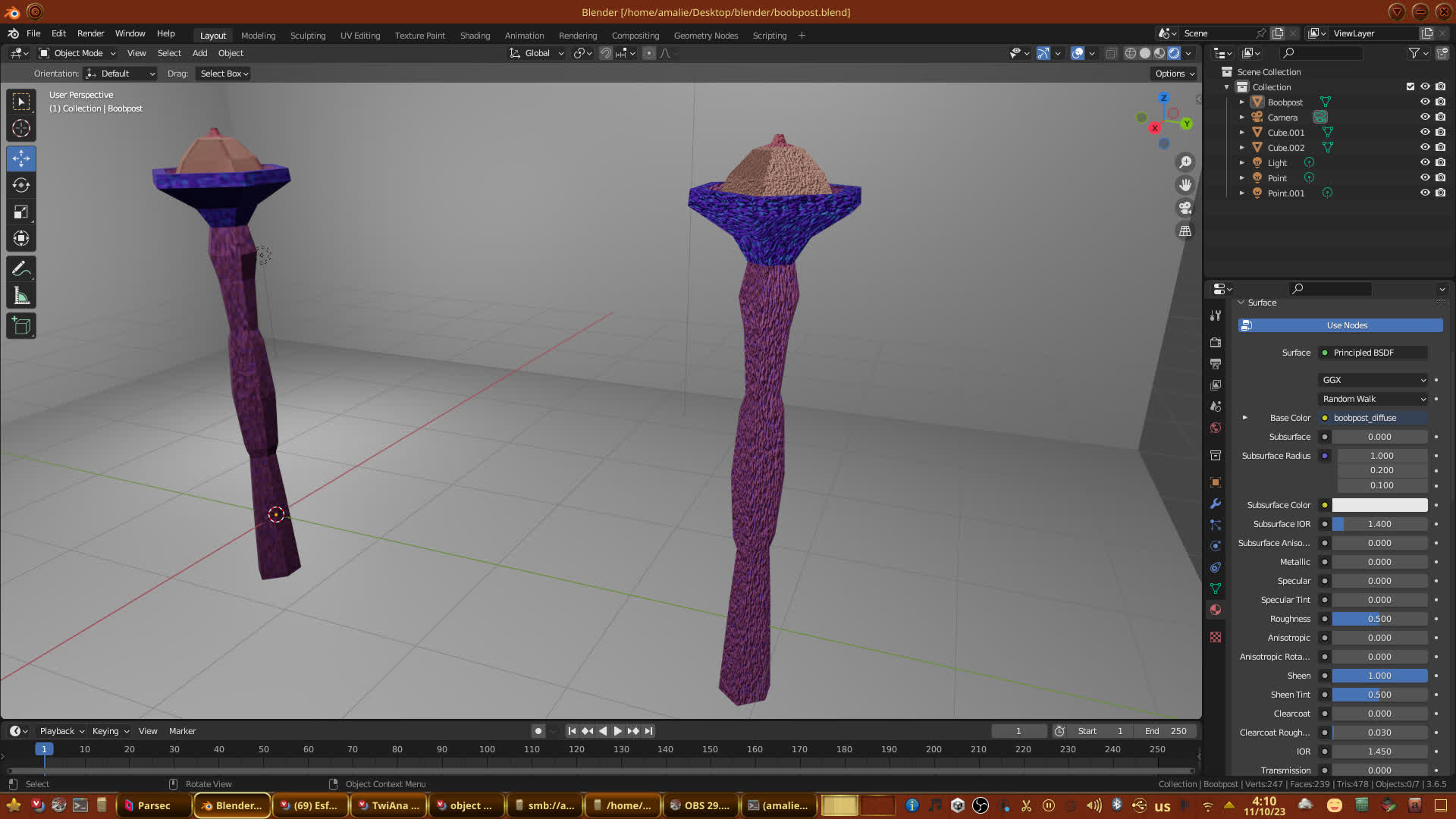Screen dimensions: 1456x819
Task: Click the Roughness slider
Action: [1379, 619]
